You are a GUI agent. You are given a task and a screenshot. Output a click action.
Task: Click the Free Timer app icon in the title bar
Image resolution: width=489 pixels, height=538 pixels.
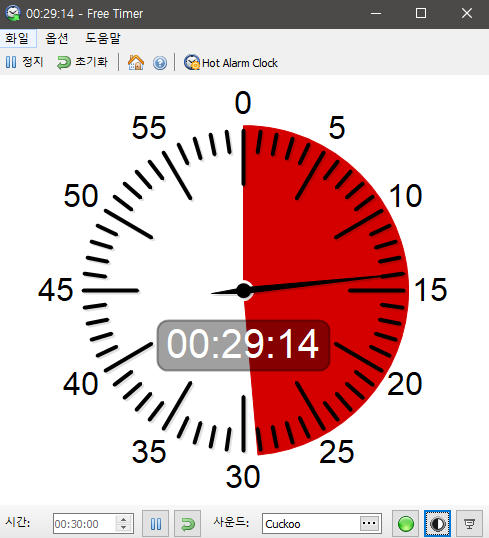coord(13,13)
